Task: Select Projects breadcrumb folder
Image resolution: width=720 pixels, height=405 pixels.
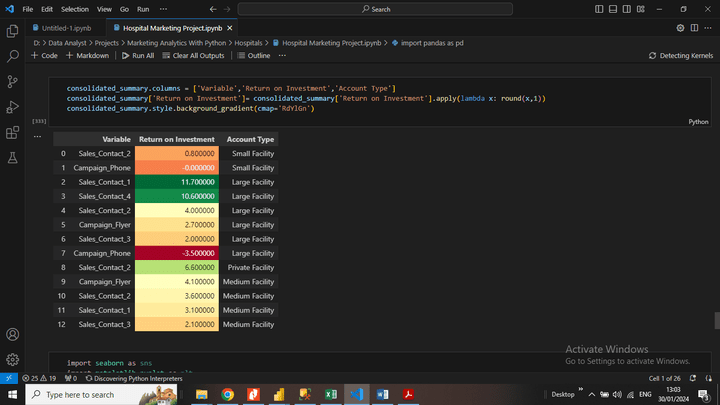Action: (107, 43)
